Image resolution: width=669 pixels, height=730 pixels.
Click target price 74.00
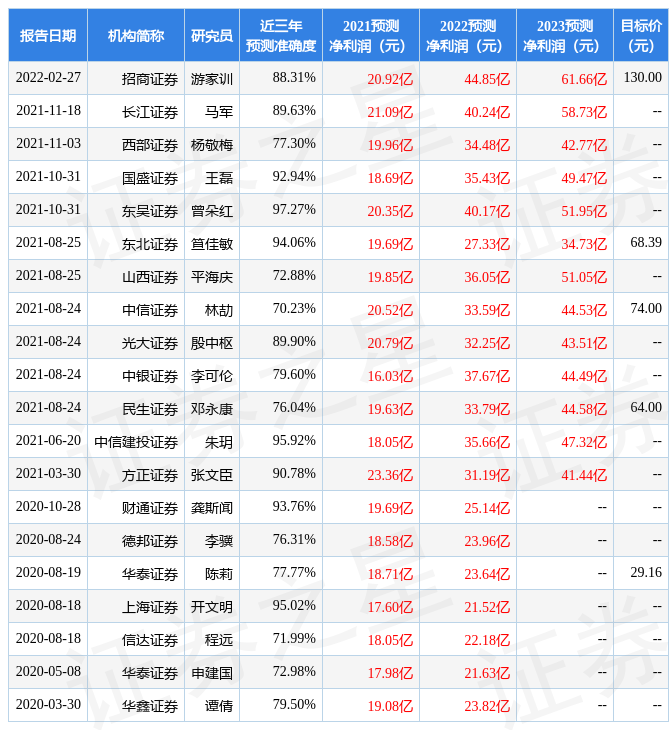646,309
